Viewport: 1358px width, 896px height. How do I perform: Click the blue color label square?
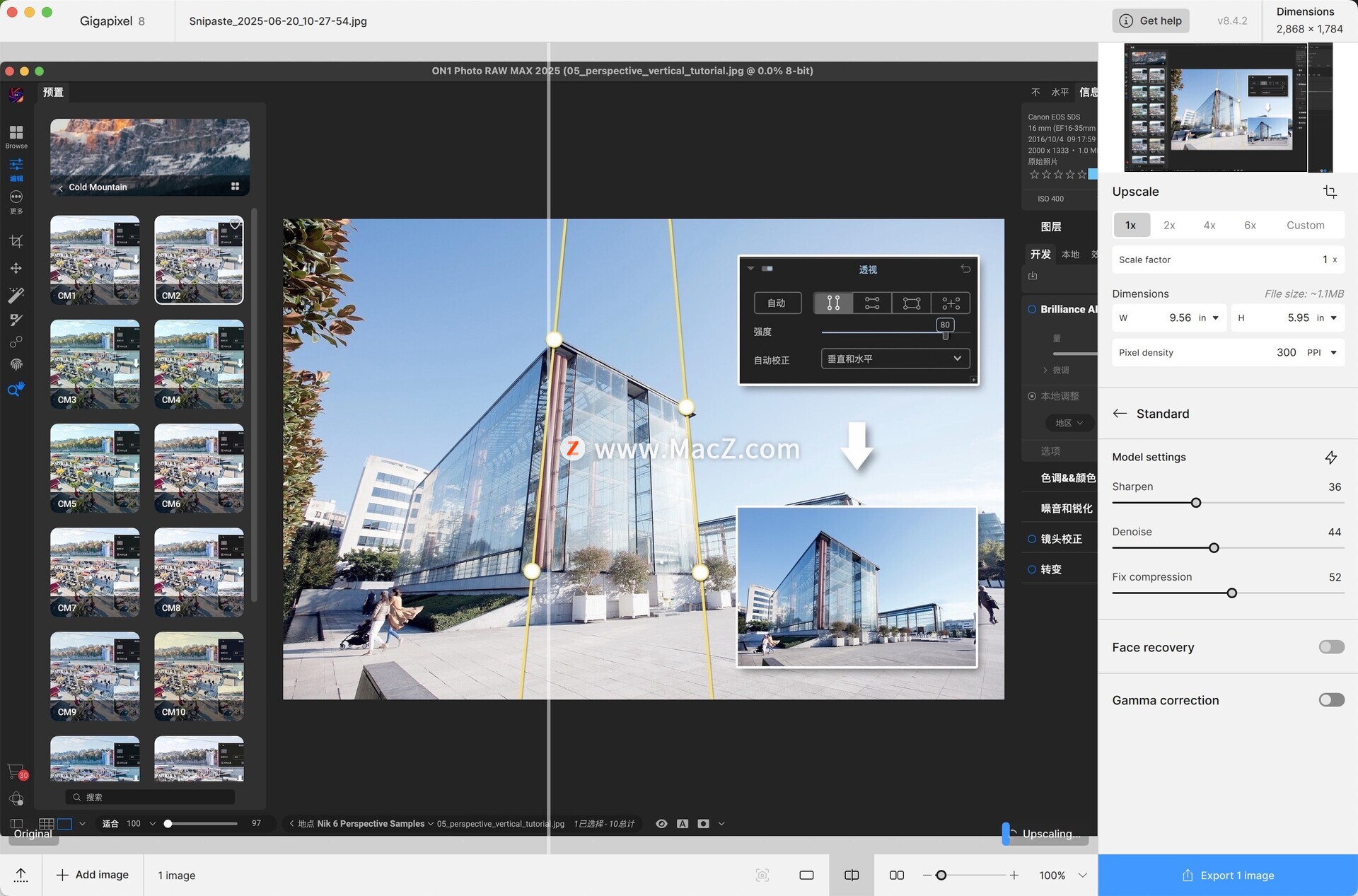pos(1093,174)
